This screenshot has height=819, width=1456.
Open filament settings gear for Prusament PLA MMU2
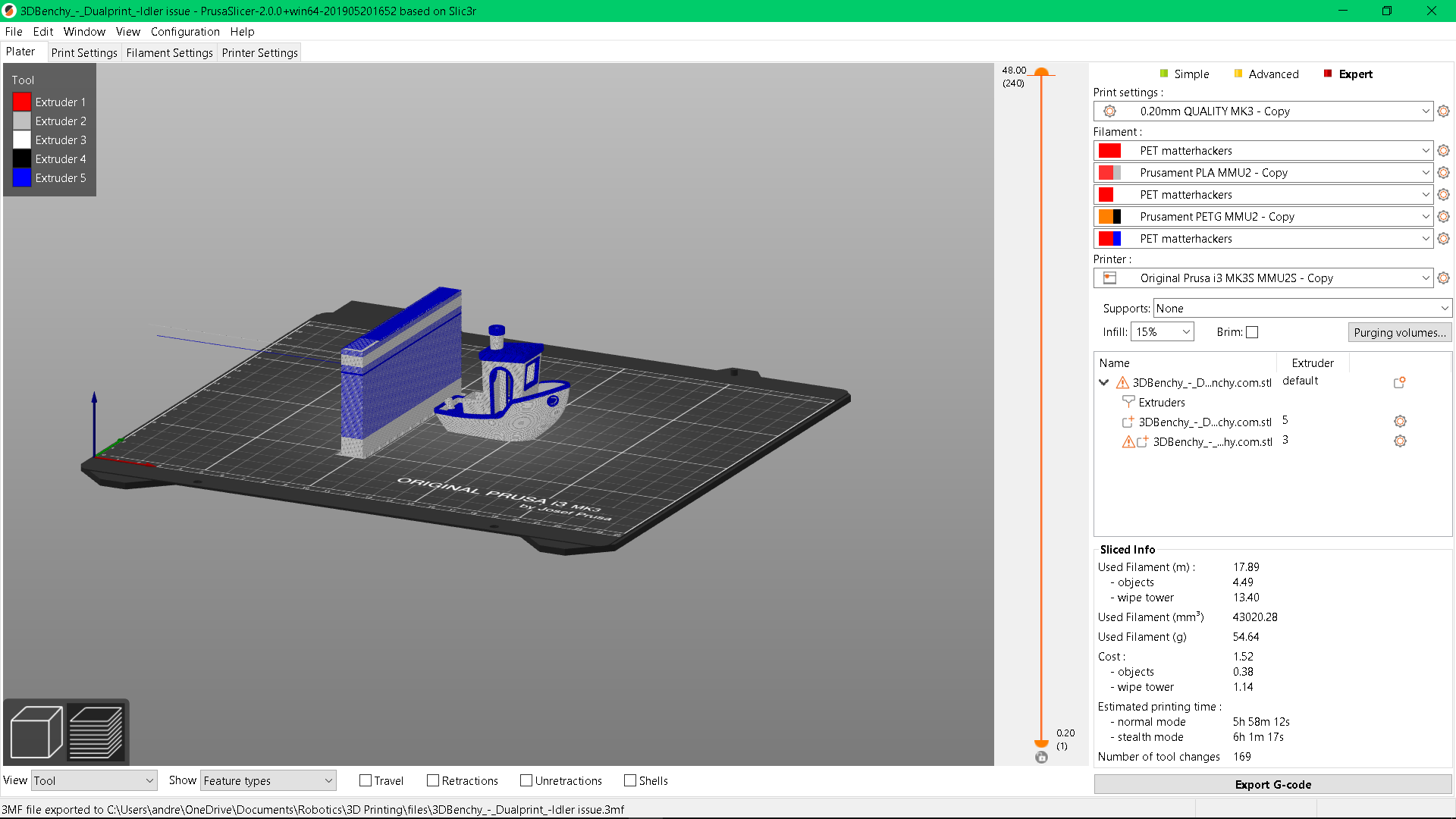click(x=1443, y=172)
